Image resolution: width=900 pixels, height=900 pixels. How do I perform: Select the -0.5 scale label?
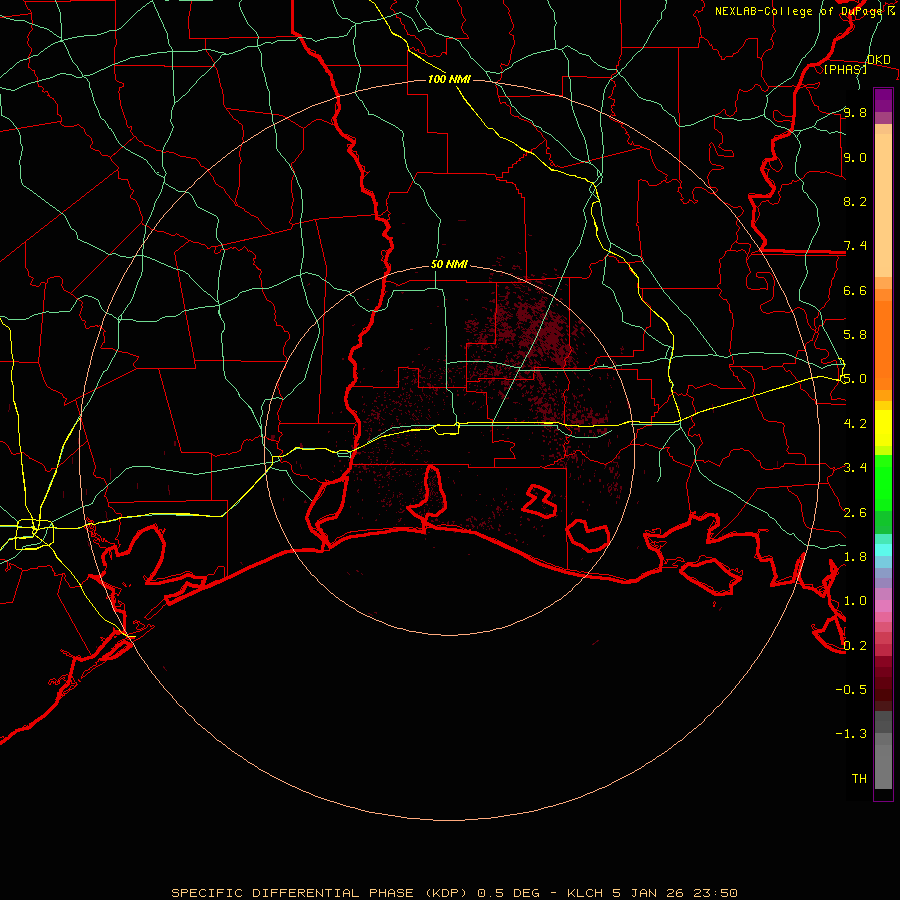click(851, 689)
